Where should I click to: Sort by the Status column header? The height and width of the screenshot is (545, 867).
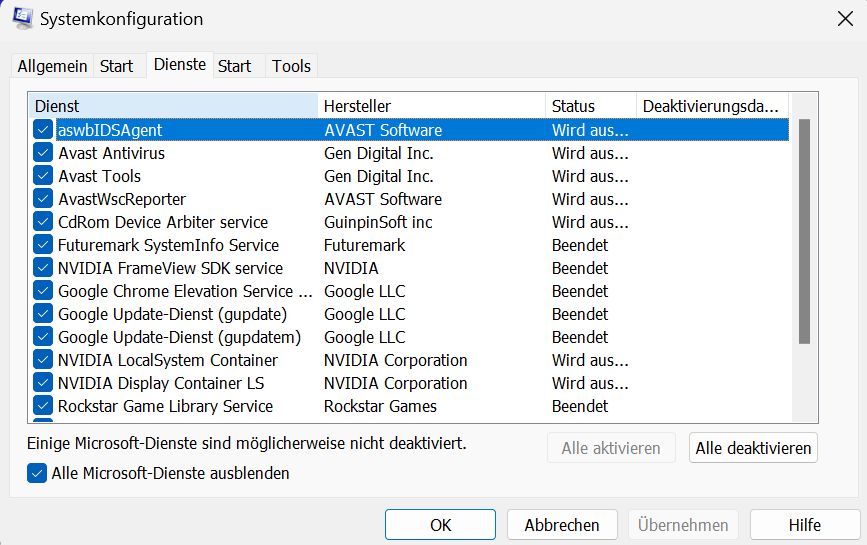coord(591,106)
